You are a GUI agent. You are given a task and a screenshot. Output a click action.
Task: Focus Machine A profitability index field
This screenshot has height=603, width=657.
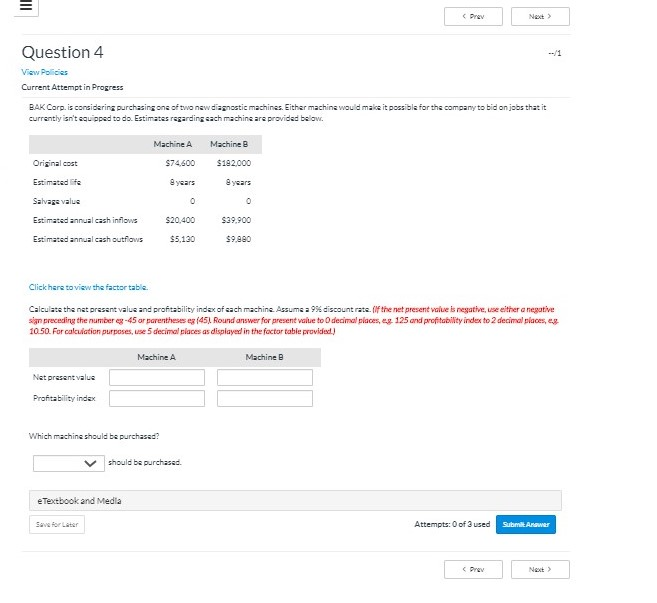coord(157,399)
